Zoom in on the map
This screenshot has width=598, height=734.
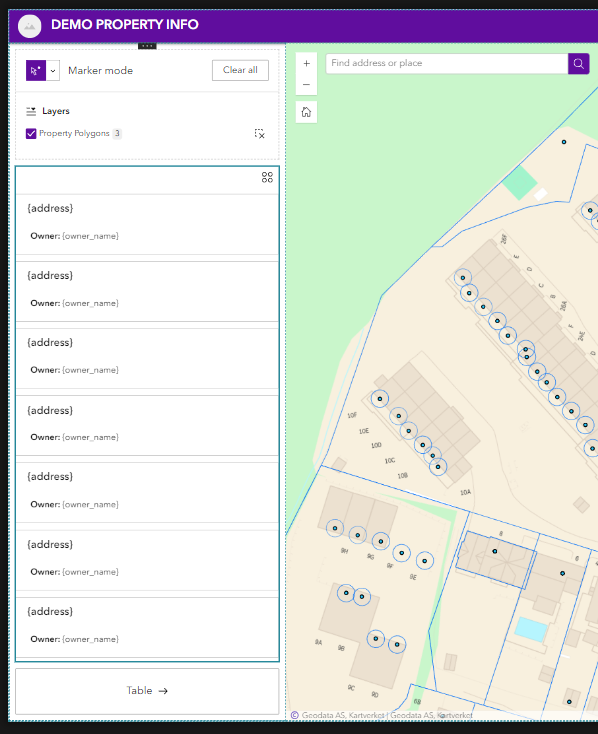[x=306, y=63]
